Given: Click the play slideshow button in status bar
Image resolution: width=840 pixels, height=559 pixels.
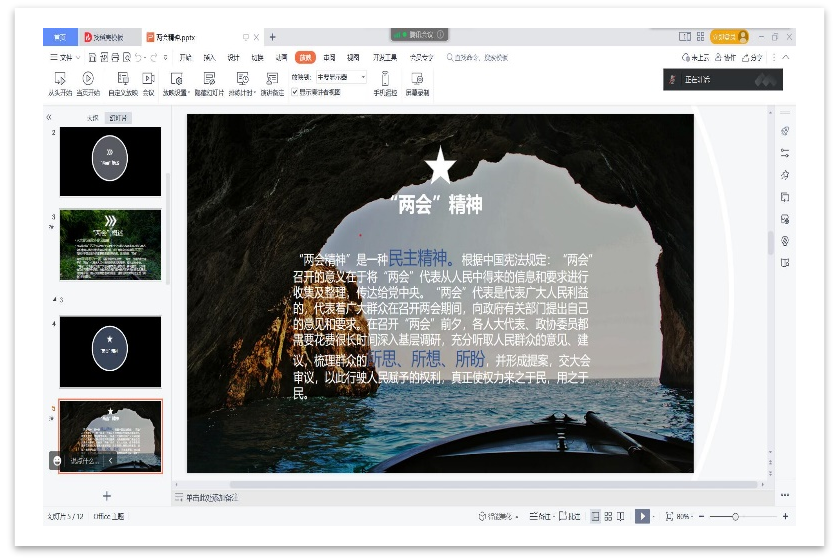Looking at the screenshot, I should [642, 516].
